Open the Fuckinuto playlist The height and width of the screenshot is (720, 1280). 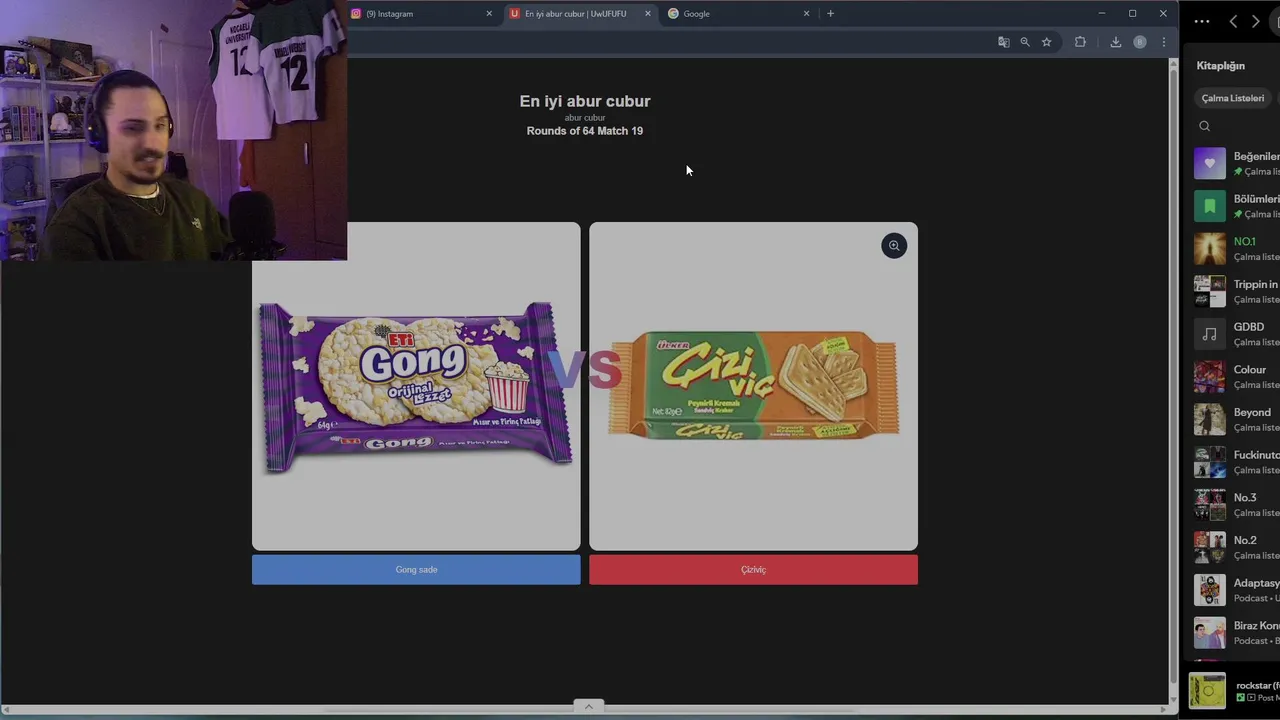[1237, 462]
